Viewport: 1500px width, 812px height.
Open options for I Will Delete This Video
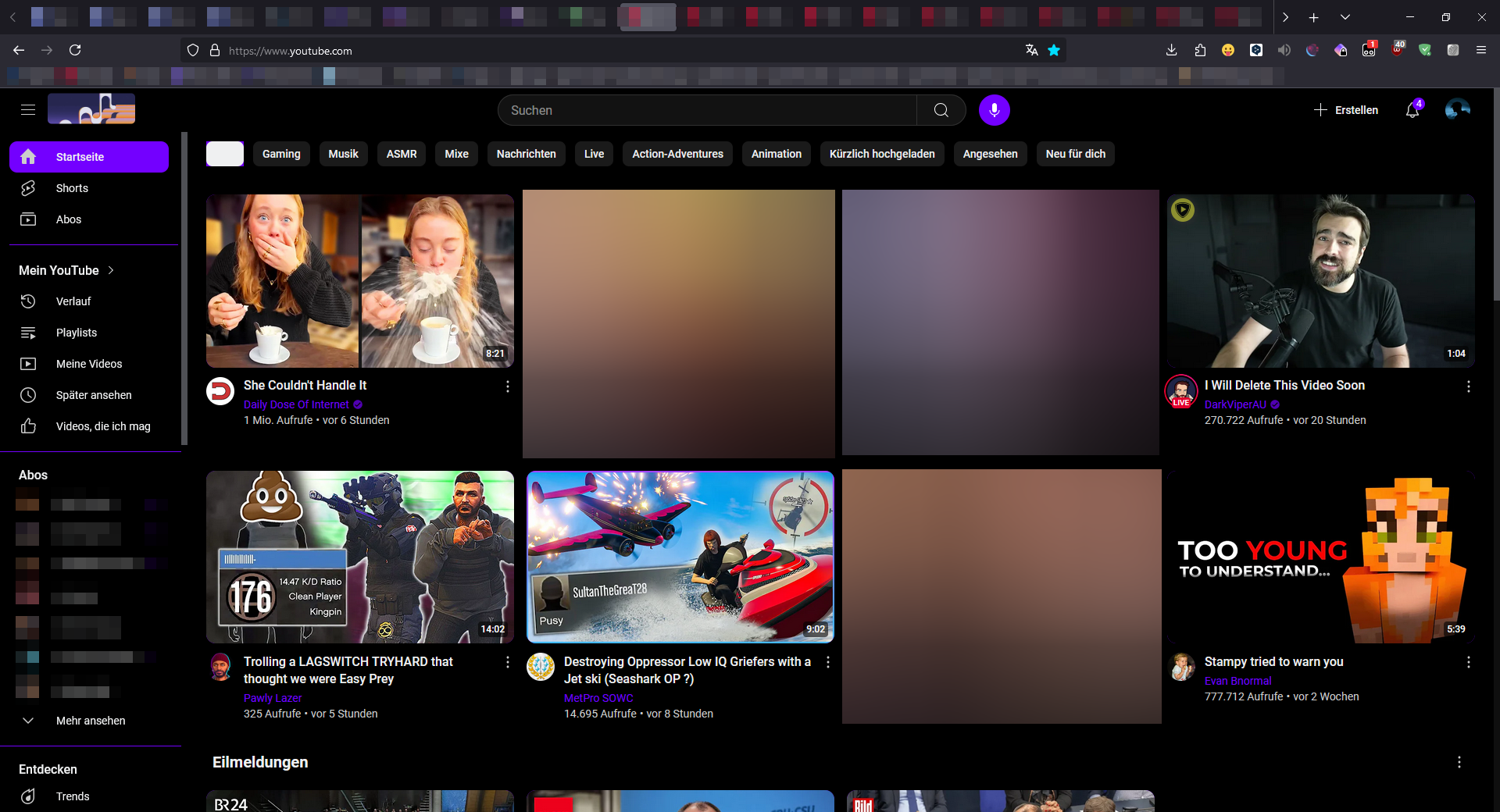coord(1469,386)
